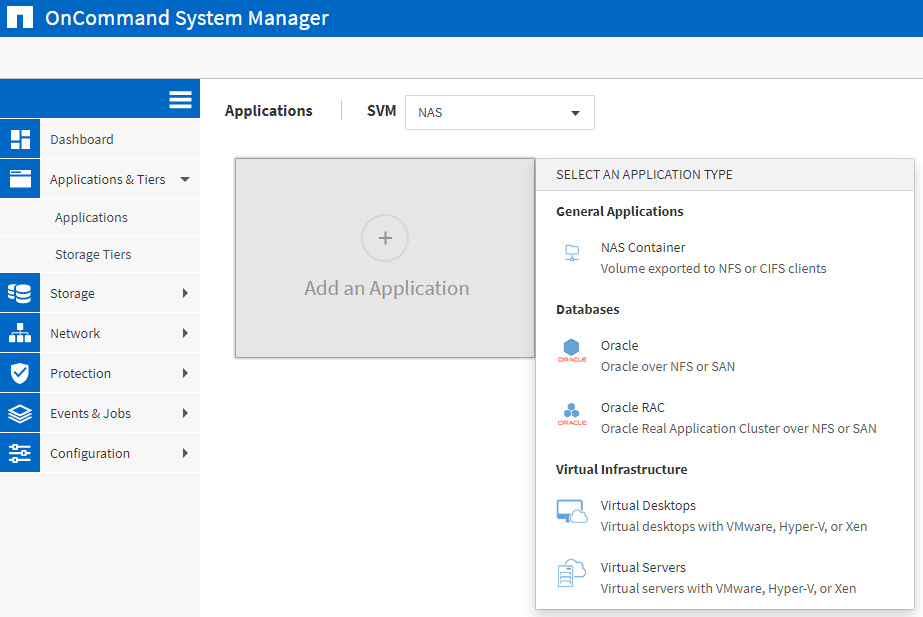Click the Protection shield icon
This screenshot has height=617, width=923.
[x=20, y=373]
